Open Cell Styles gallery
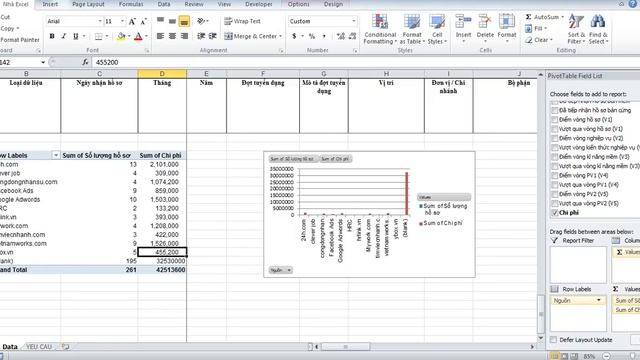The width and height of the screenshot is (640, 360). [437, 29]
